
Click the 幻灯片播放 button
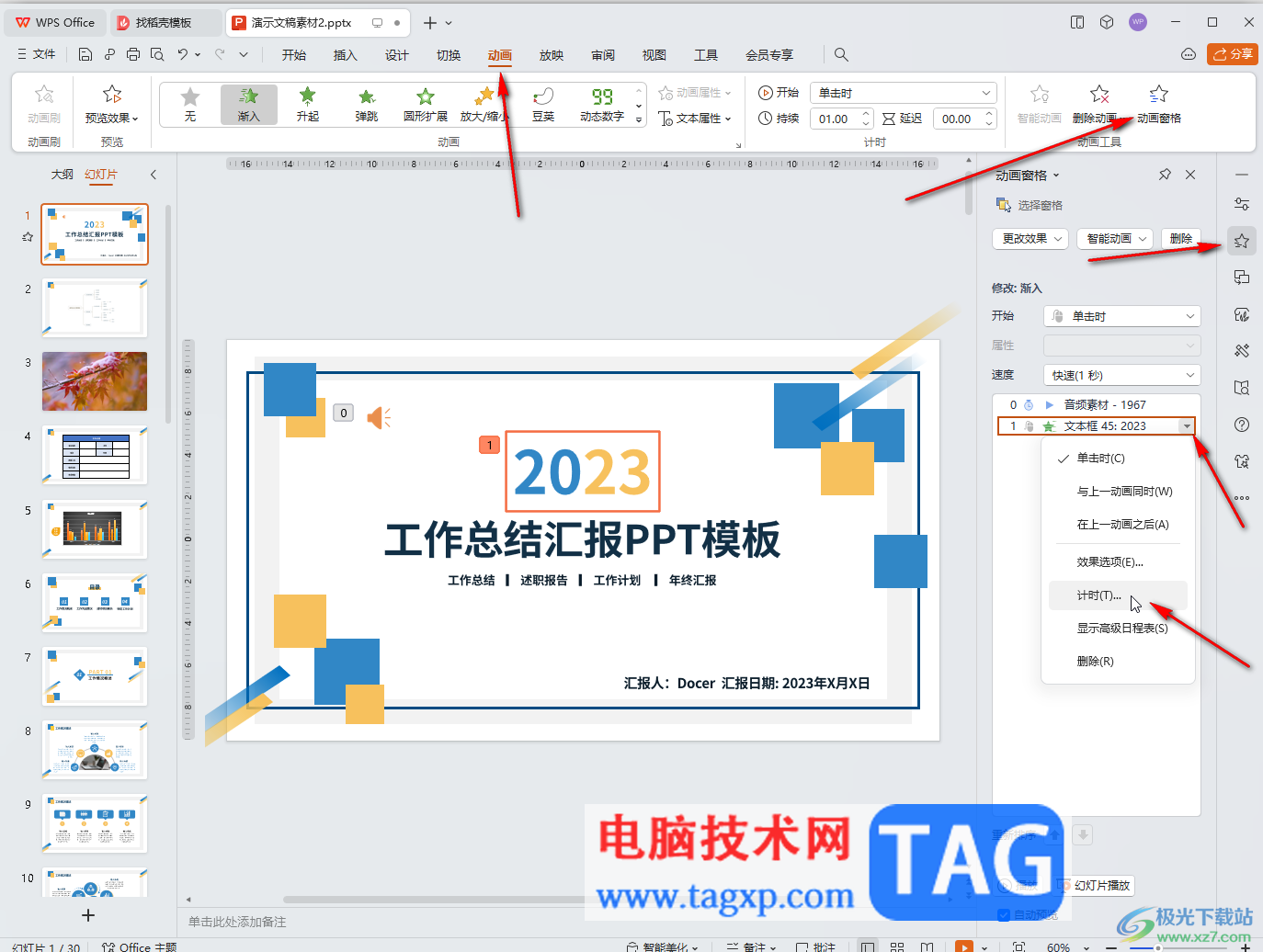[x=1096, y=886]
